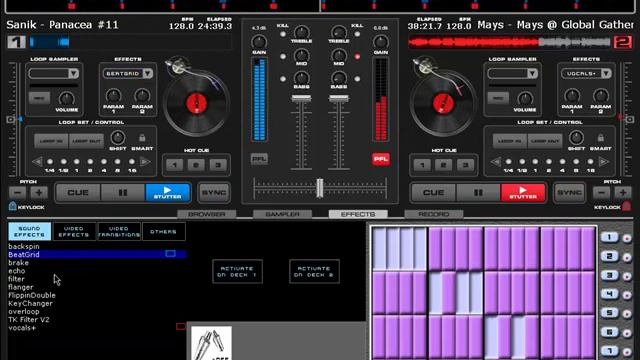640x360 pixels.
Task: Click the crossfader slider handle
Action: coord(320,188)
